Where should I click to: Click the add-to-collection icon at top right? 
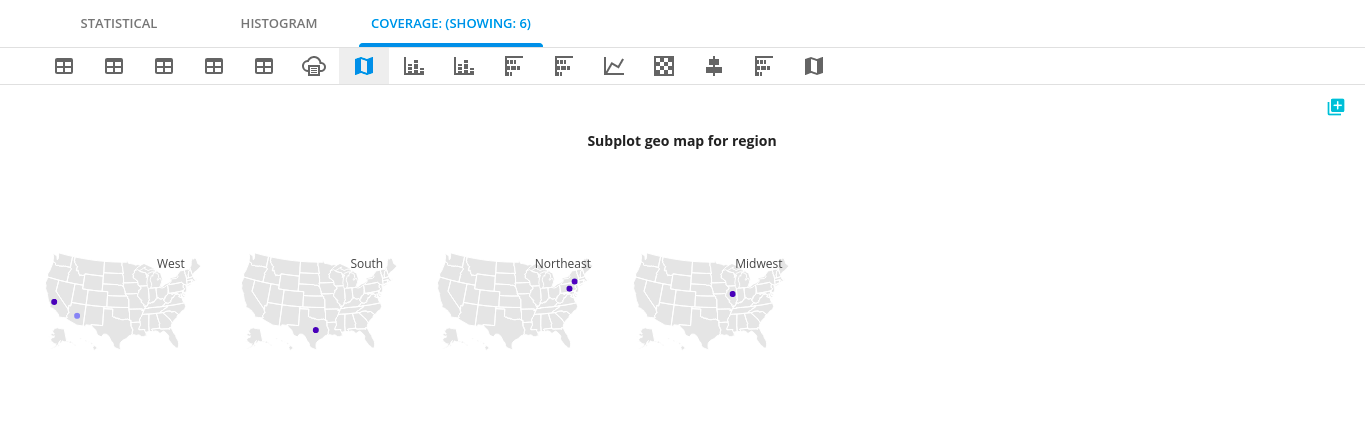click(1336, 107)
